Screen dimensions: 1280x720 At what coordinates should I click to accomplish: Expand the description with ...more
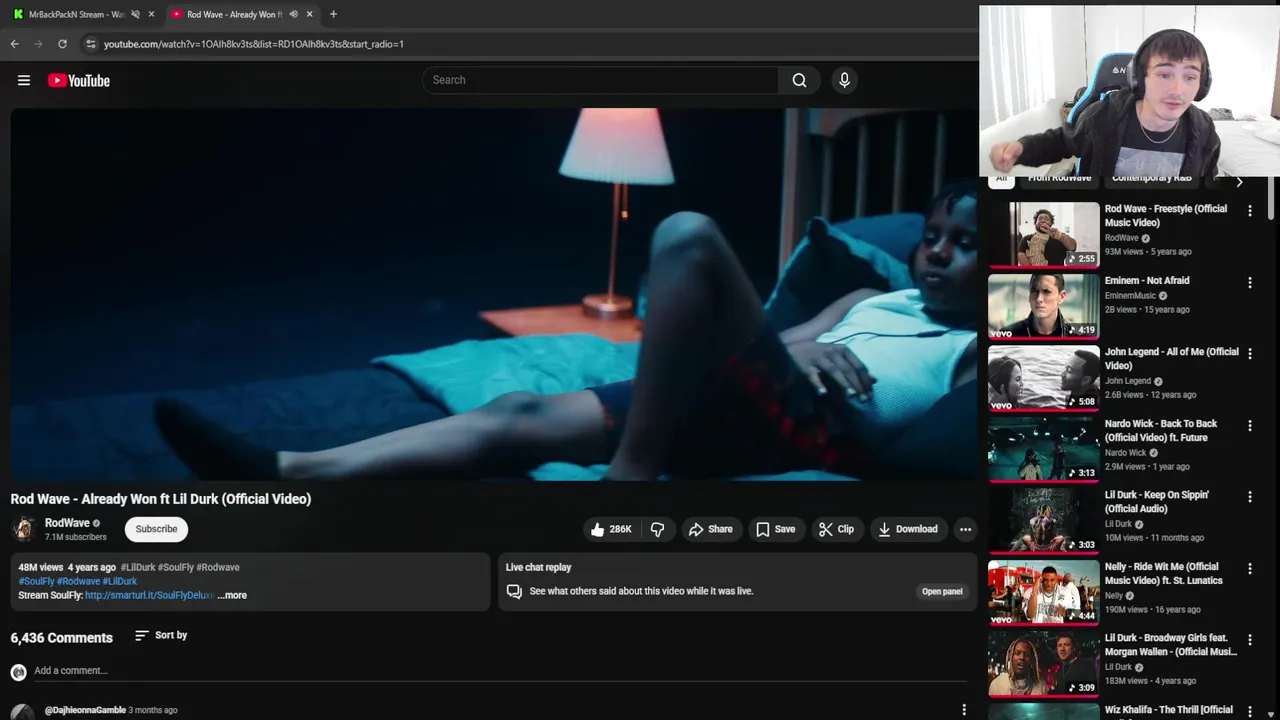(x=232, y=595)
